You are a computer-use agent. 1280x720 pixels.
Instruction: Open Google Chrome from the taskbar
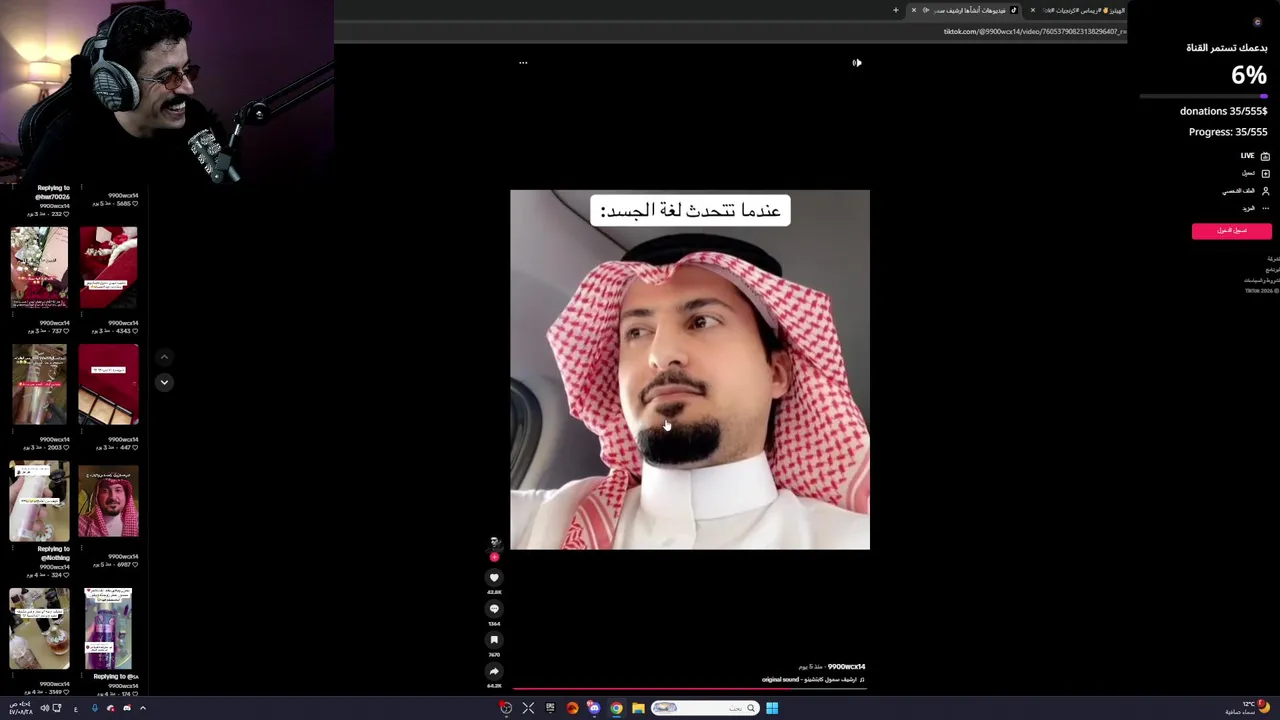point(616,708)
